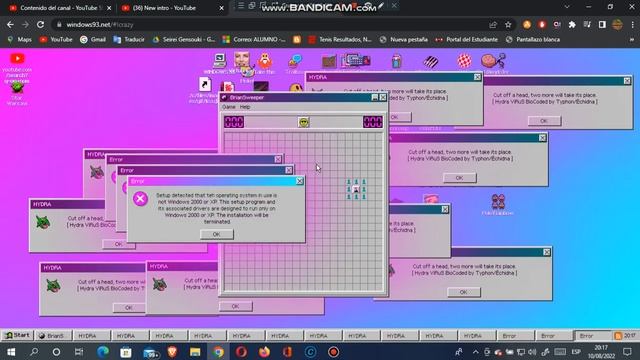Open the white shortcut-arrow file desktop icon
640x360 pixels.
pos(205,84)
